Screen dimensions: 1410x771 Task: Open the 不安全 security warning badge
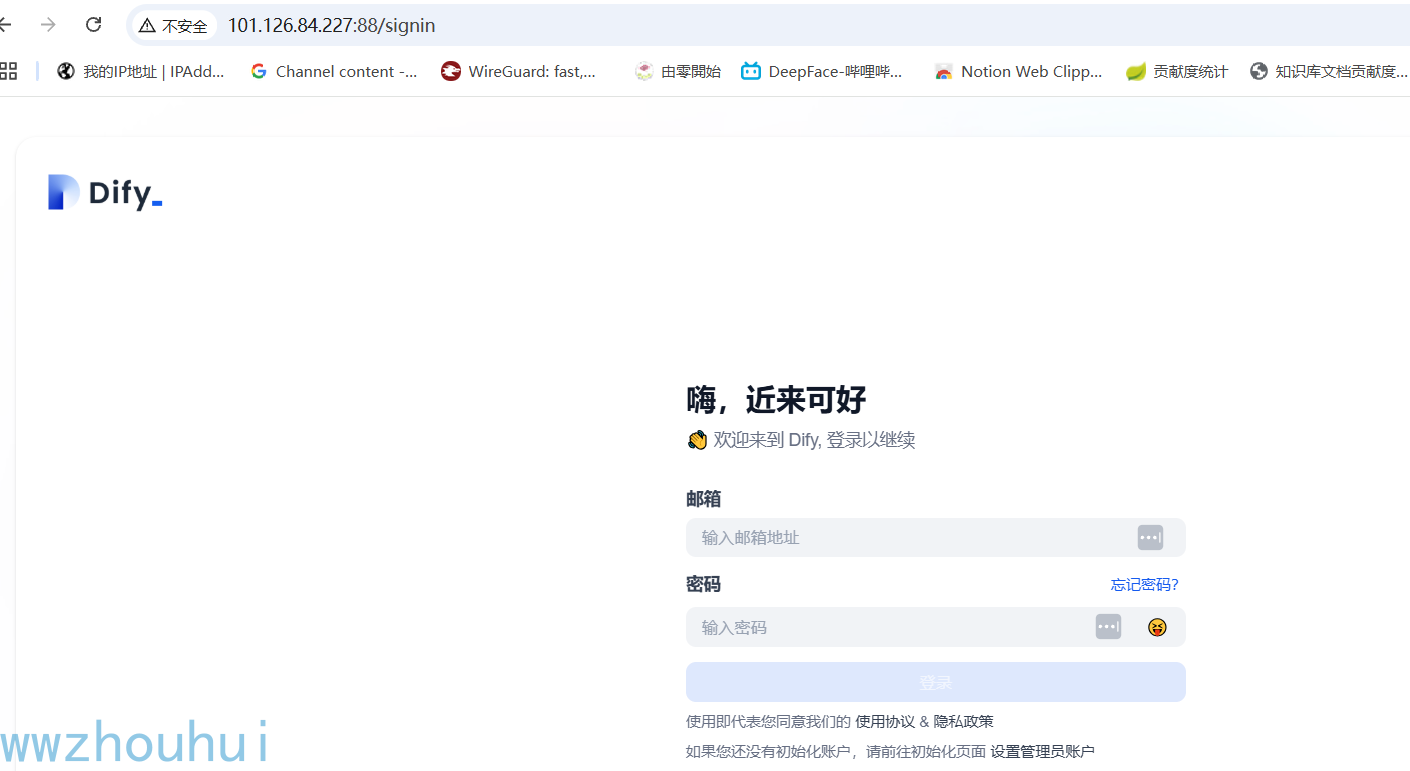point(174,26)
